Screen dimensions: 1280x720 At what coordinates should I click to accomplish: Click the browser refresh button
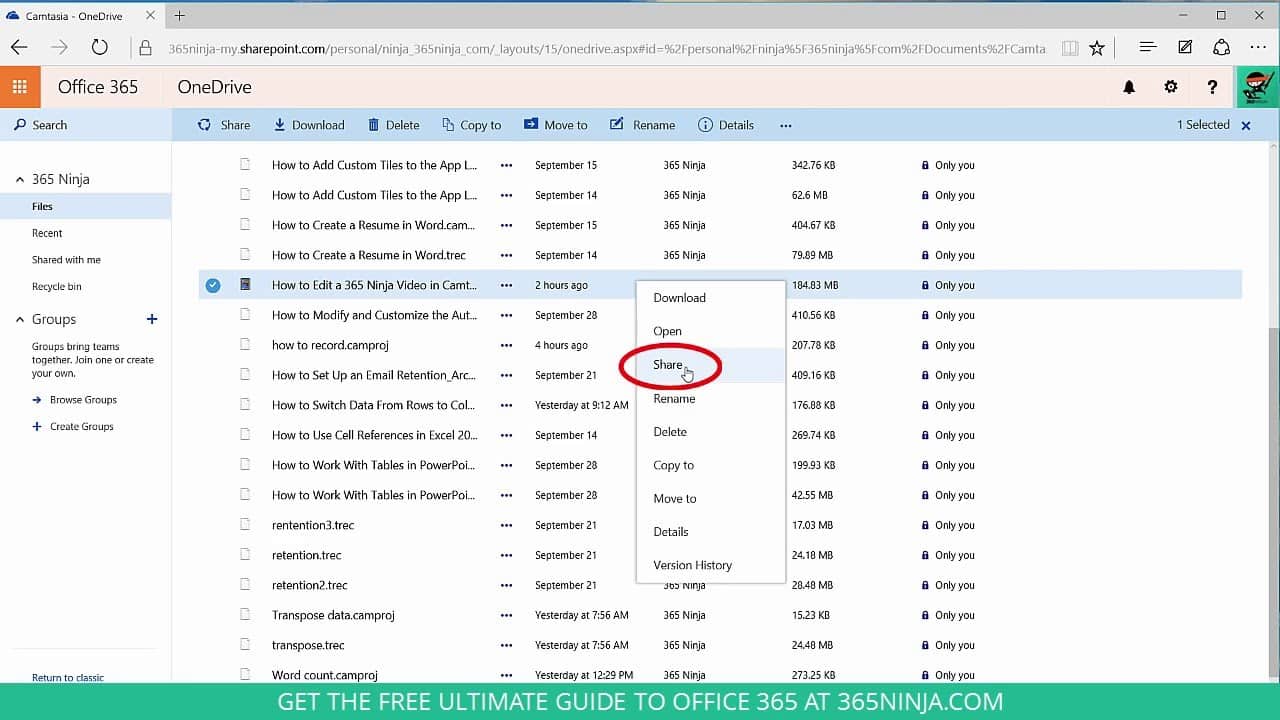(x=99, y=47)
